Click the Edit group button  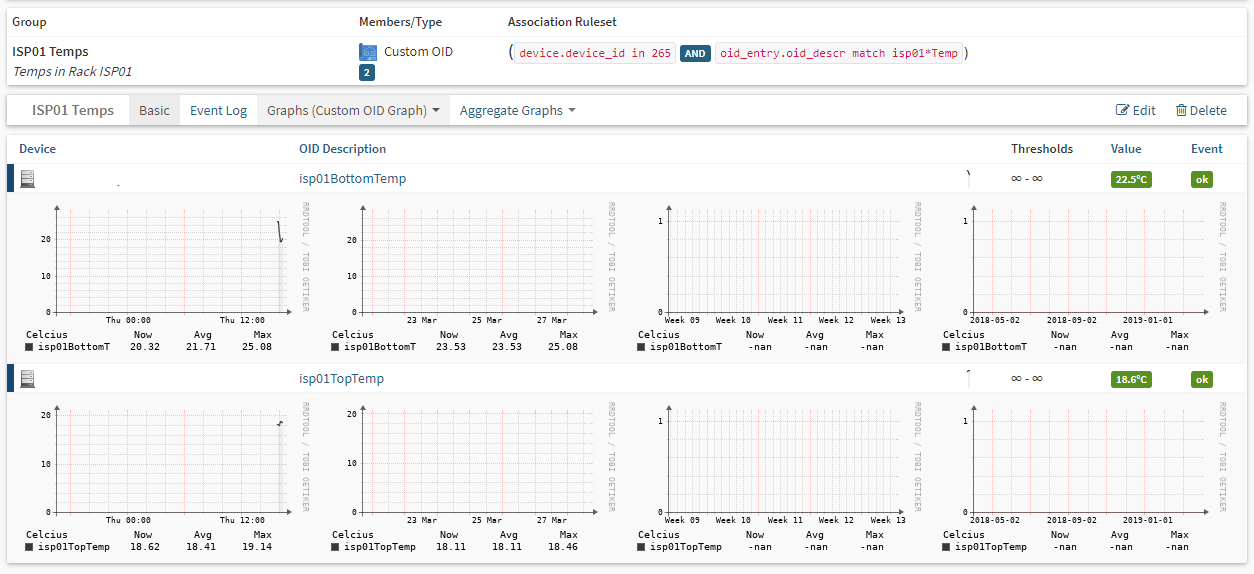[1135, 110]
